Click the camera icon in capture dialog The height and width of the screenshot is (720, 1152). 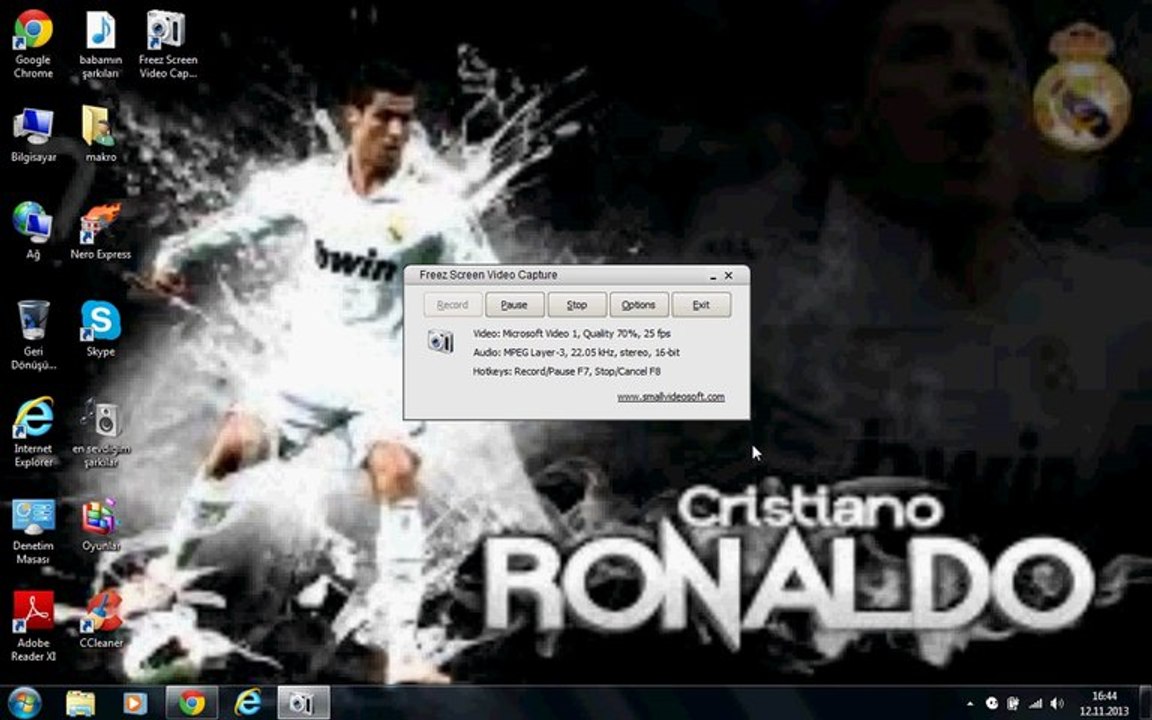[440, 342]
